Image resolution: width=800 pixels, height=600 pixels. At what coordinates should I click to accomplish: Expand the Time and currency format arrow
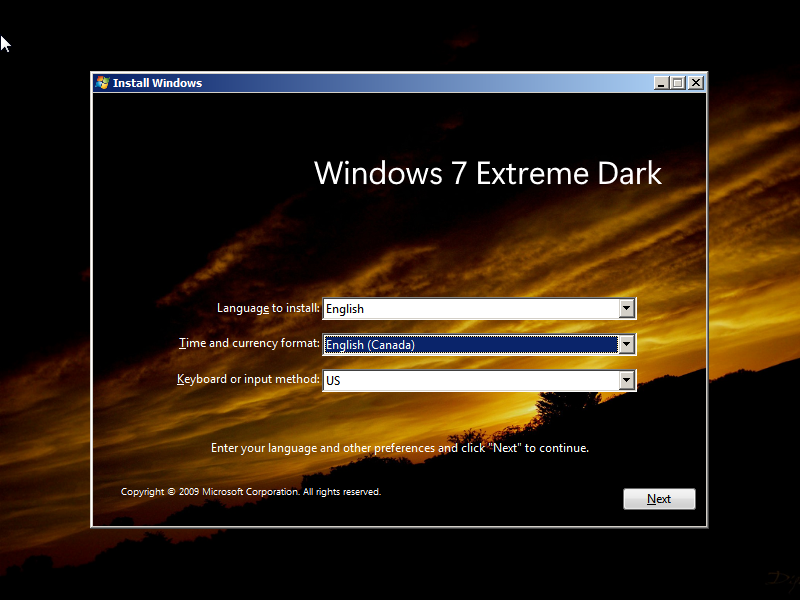click(x=626, y=344)
